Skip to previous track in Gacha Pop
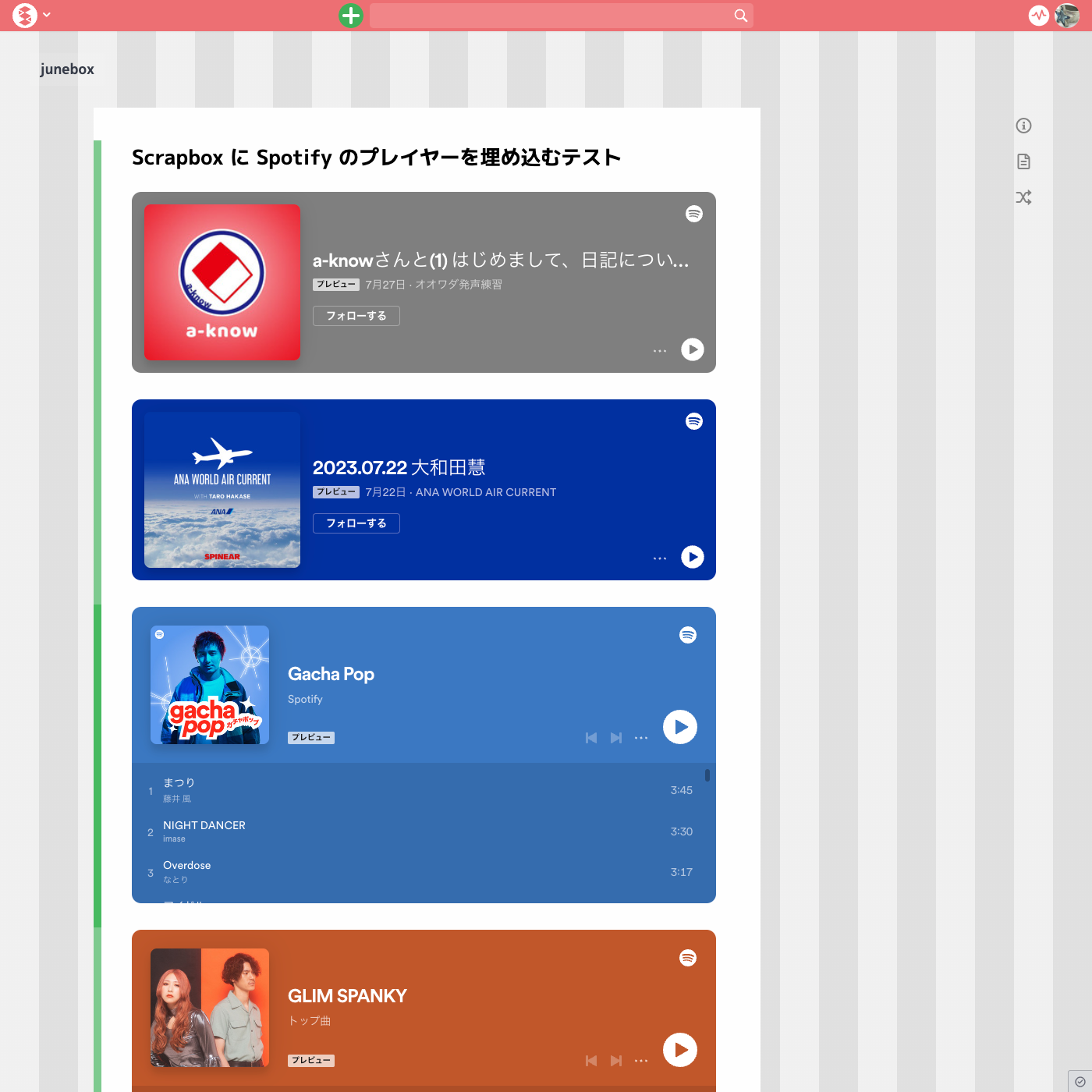This screenshot has height=1092, width=1092. [x=591, y=738]
